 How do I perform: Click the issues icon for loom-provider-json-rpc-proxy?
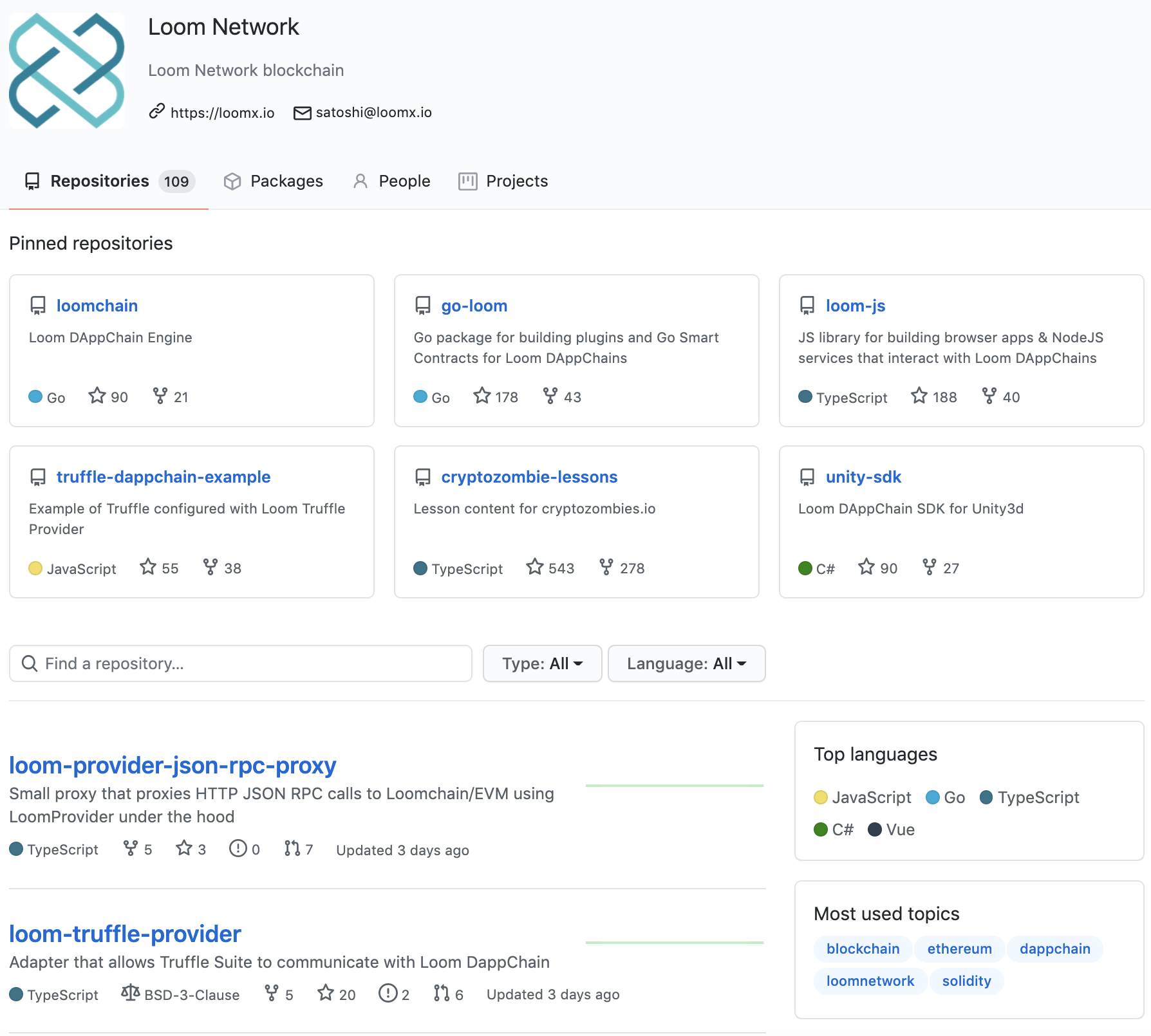tap(238, 849)
